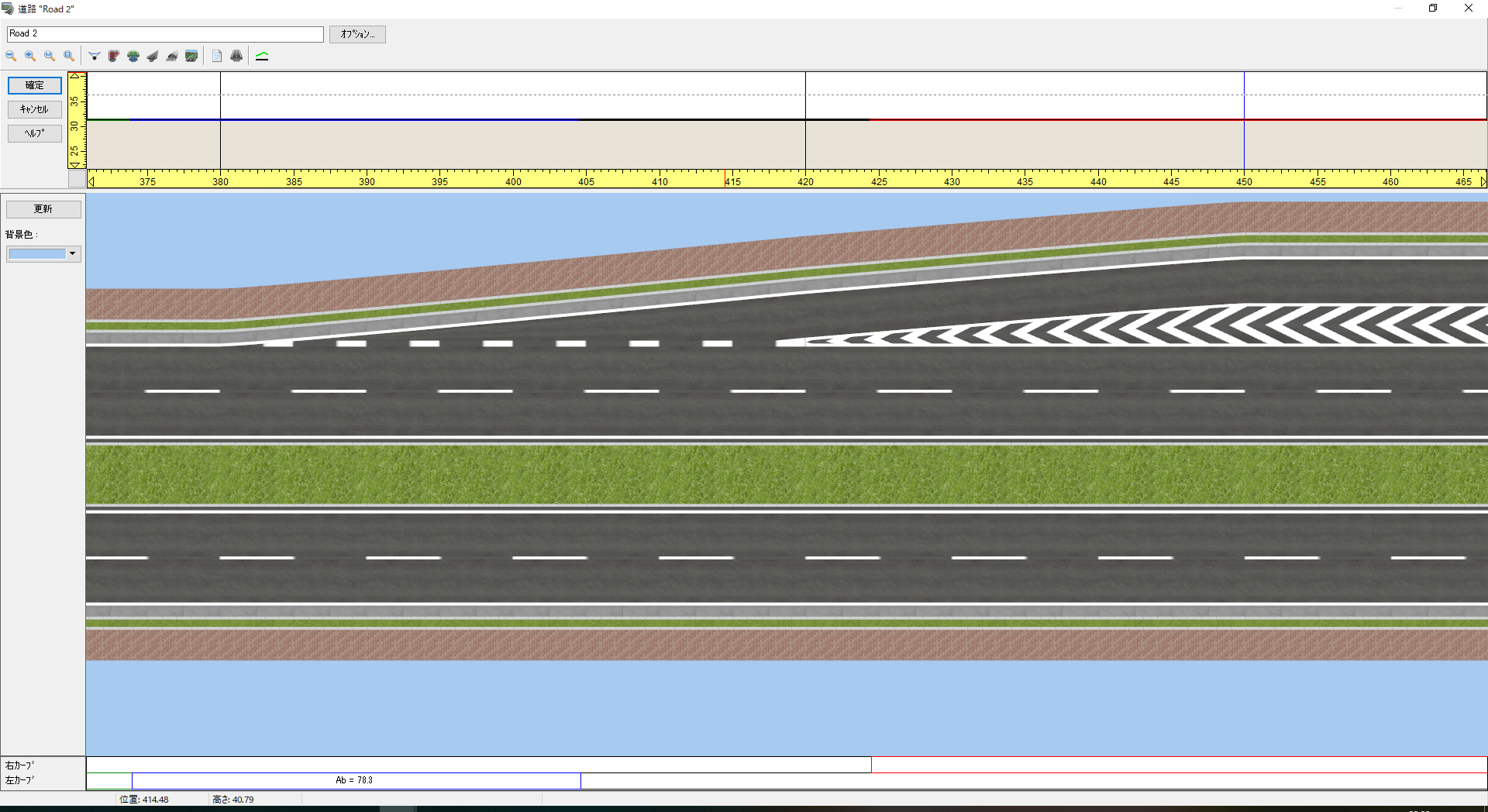Click the down arrow on vertical ruler

(75, 164)
